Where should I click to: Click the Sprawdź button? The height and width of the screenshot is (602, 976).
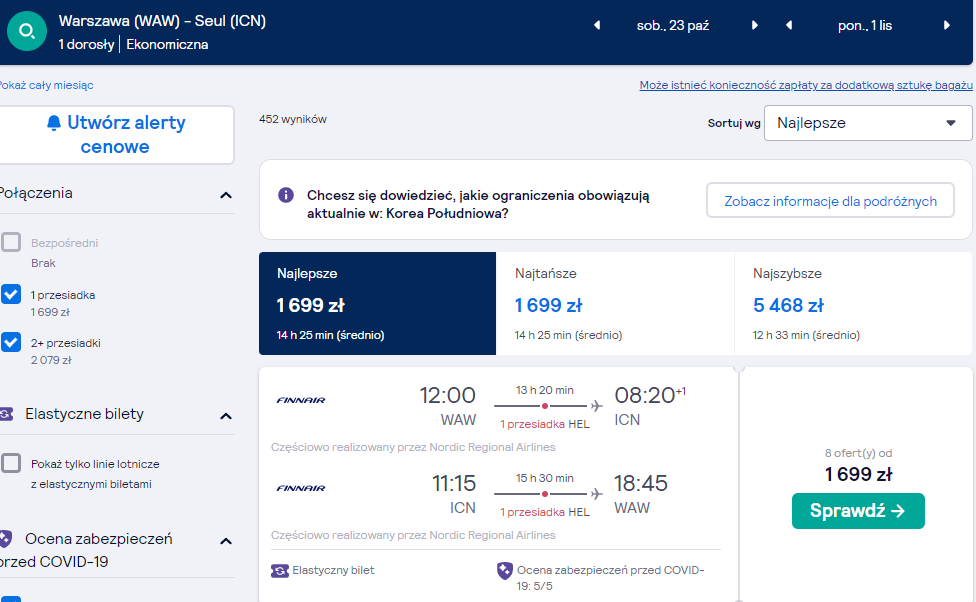coord(858,510)
